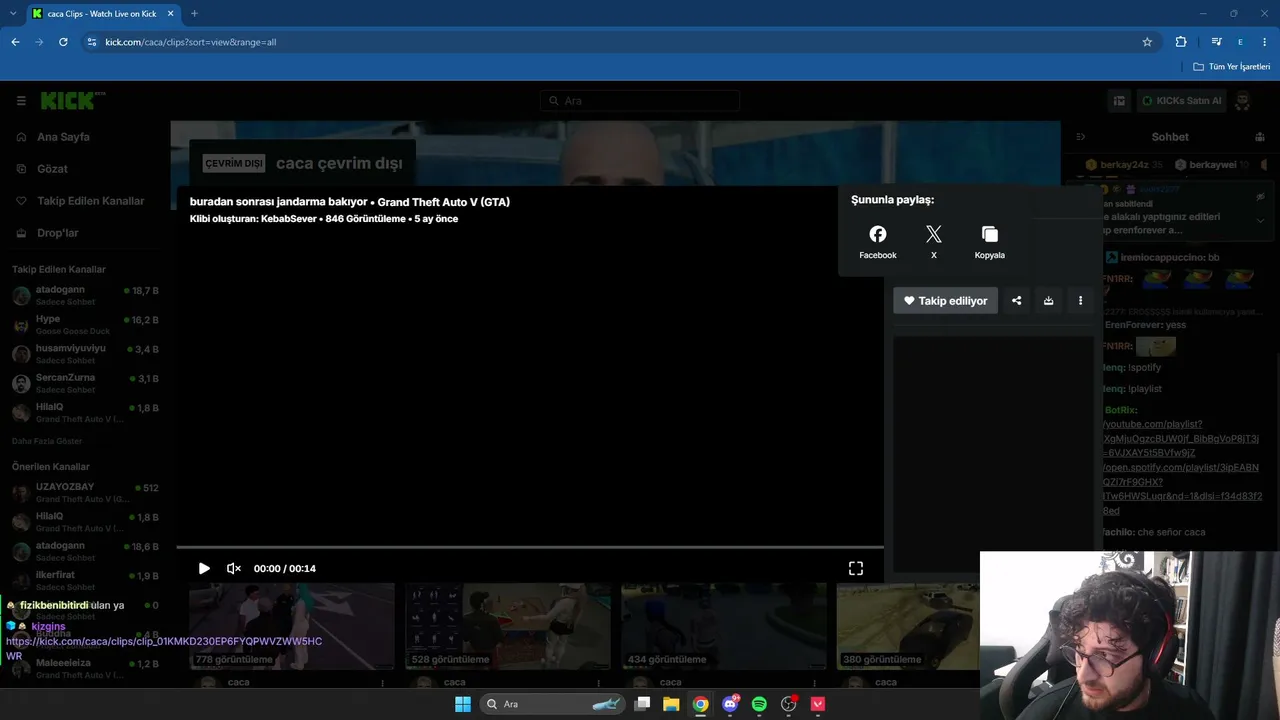This screenshot has width=1280, height=720.
Task: Unmute the clip audio
Action: pyautogui.click(x=234, y=568)
